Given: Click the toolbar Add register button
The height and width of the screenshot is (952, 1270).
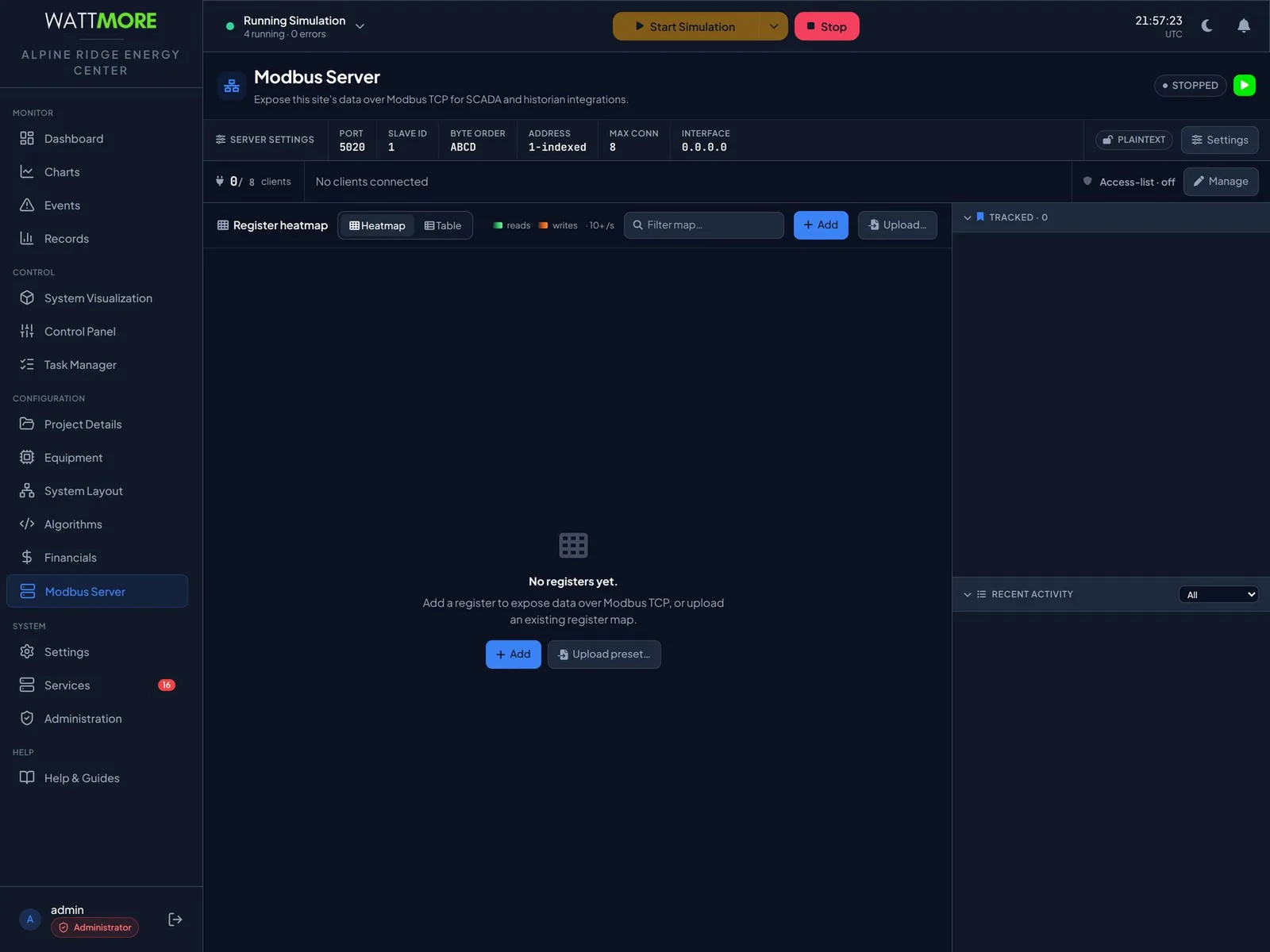Looking at the screenshot, I should [821, 225].
